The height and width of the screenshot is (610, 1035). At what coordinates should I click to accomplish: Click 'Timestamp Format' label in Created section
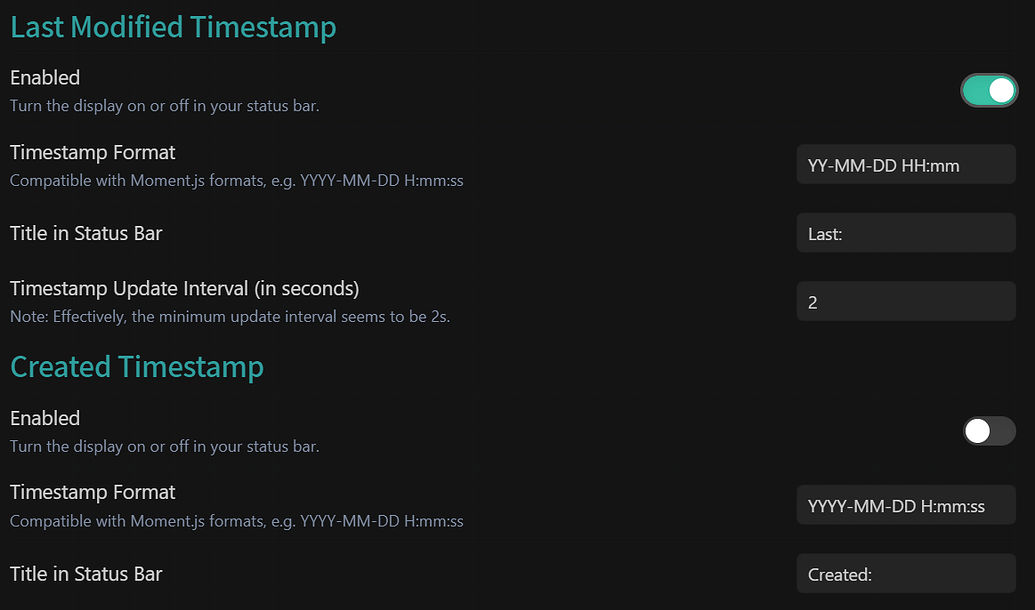click(92, 493)
